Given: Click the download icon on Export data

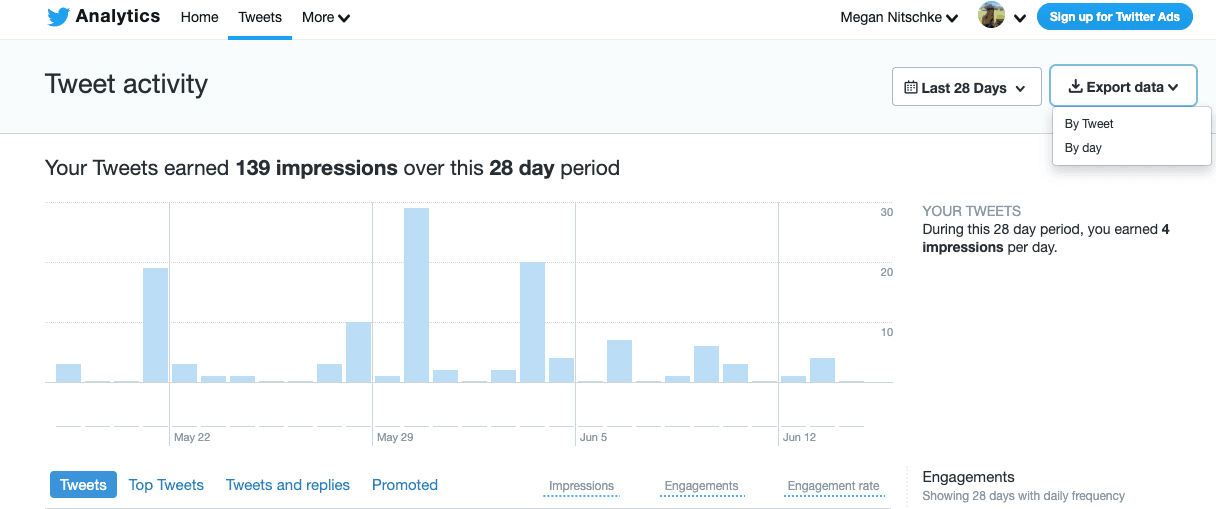Looking at the screenshot, I should 1076,87.
